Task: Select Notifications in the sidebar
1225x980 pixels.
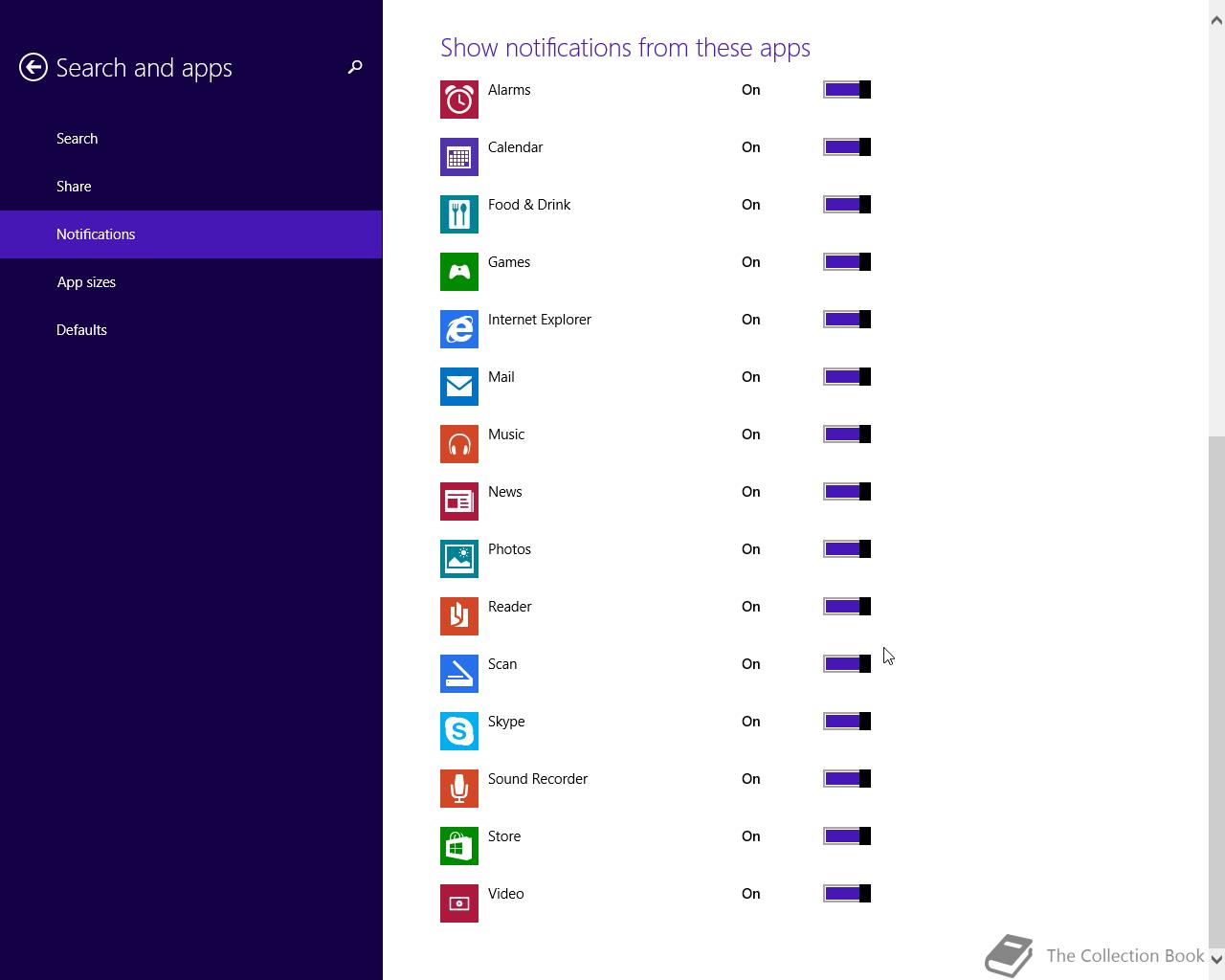Action: pyautogui.click(x=191, y=234)
